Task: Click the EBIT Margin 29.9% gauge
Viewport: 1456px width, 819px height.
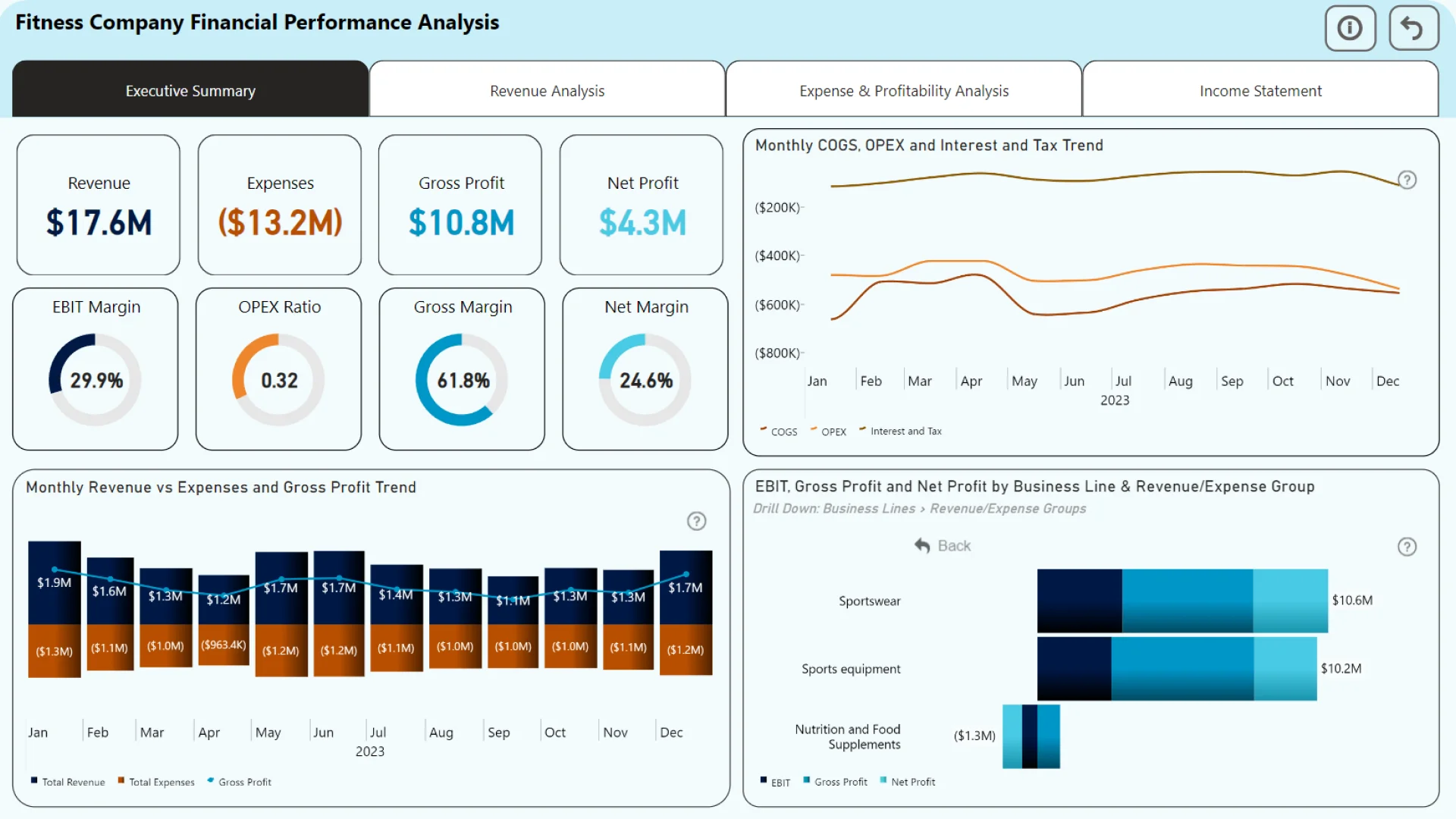Action: (x=96, y=379)
